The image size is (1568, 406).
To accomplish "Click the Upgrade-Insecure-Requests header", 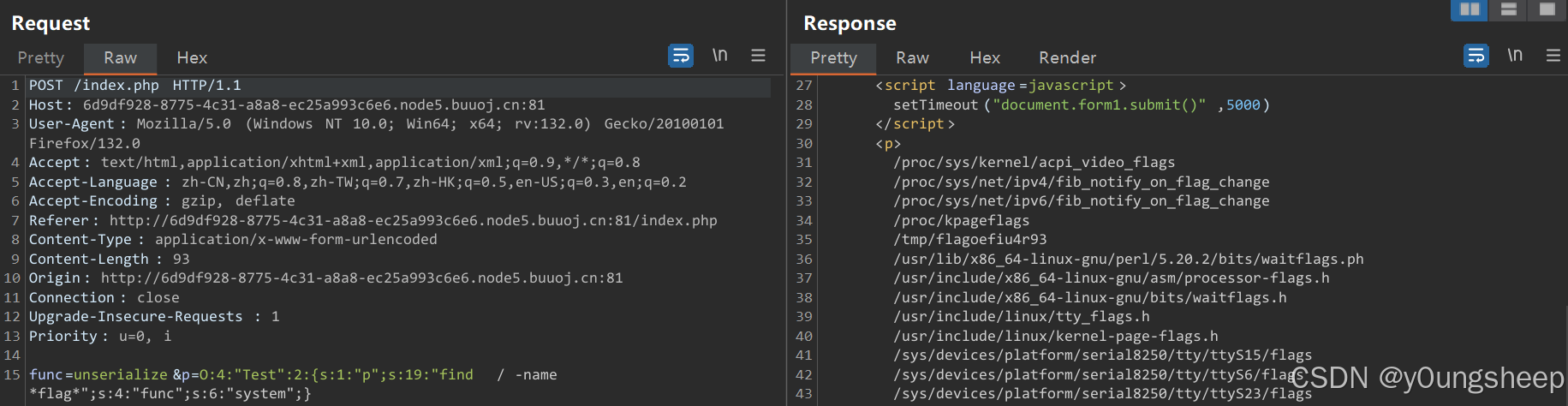I will tap(154, 317).
